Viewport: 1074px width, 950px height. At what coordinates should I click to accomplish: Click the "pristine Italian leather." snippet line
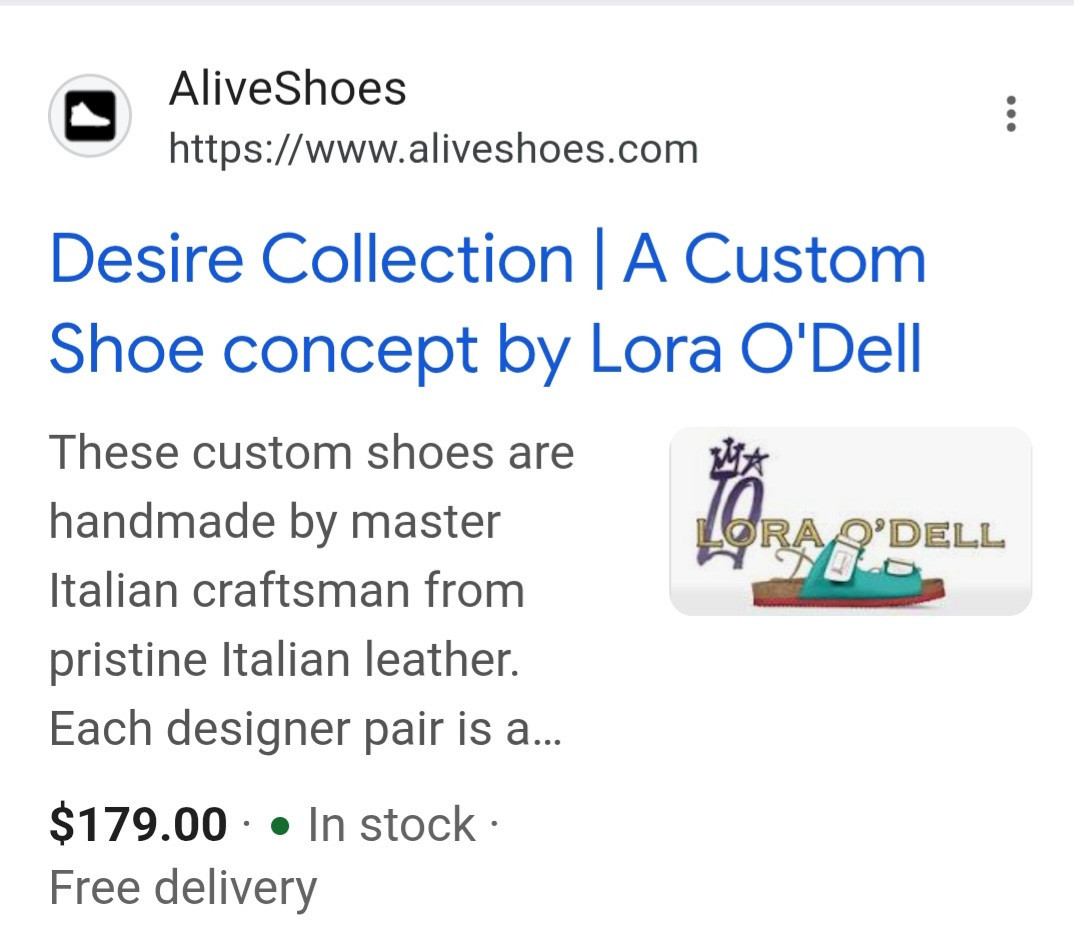point(284,660)
